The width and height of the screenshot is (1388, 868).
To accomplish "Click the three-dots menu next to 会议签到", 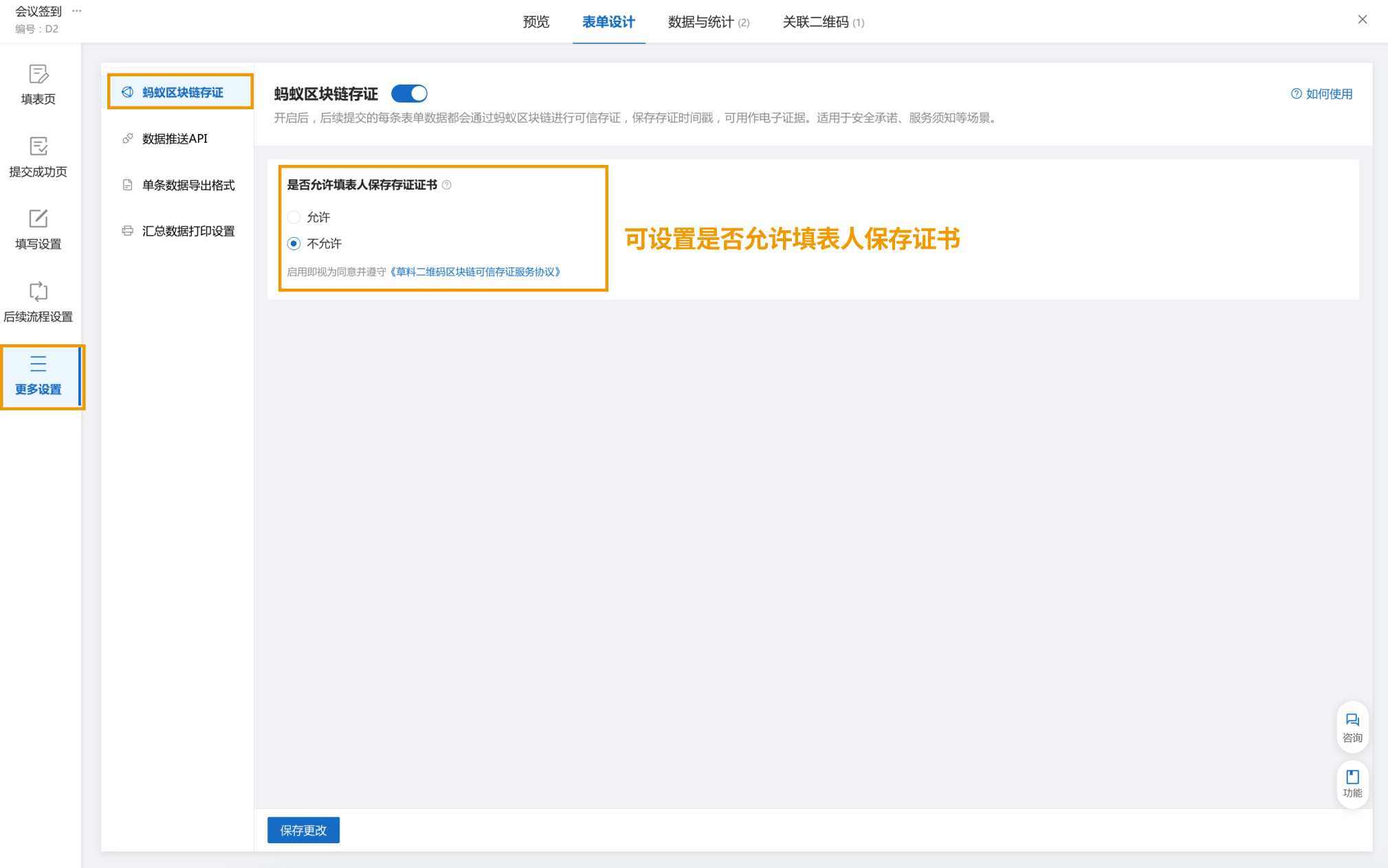I will click(76, 11).
